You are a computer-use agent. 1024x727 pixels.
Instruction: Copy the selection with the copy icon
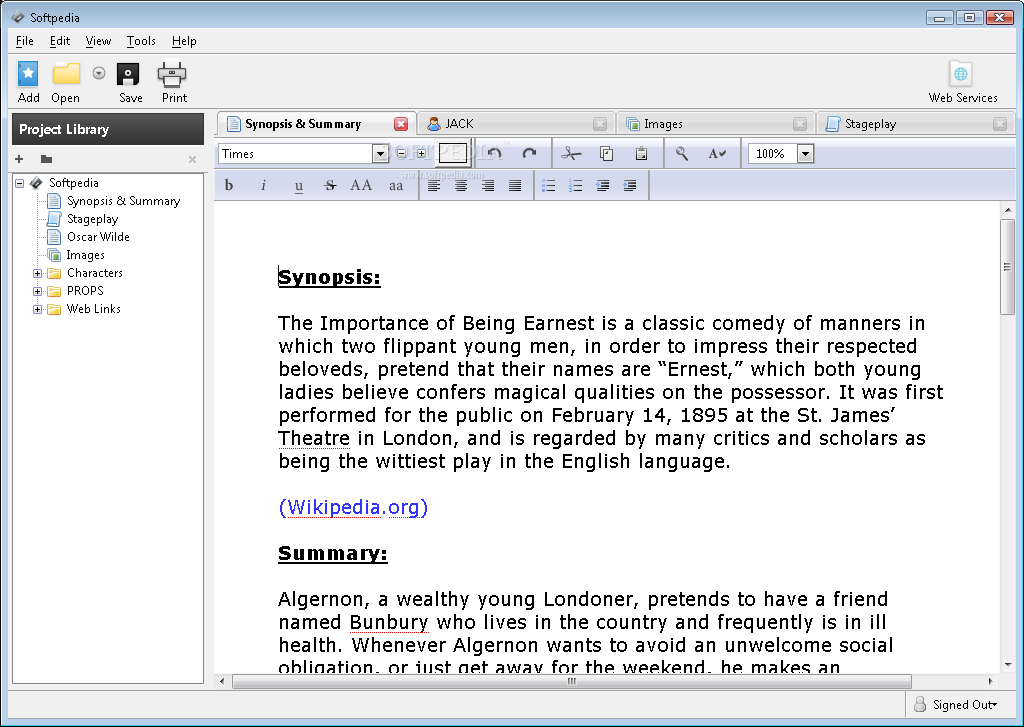coord(607,153)
